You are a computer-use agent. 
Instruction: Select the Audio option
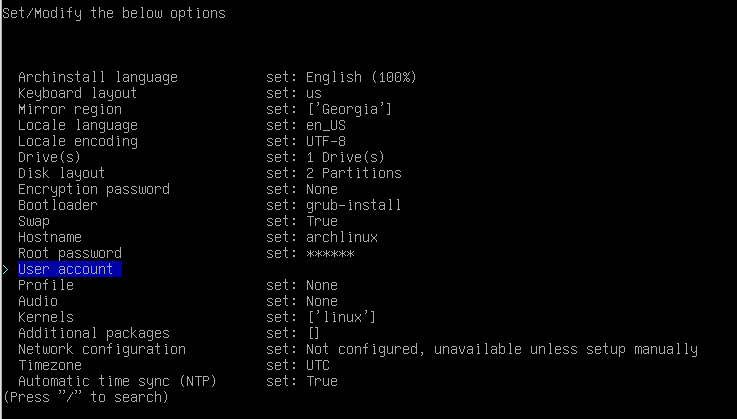pyautogui.click(x=37, y=301)
